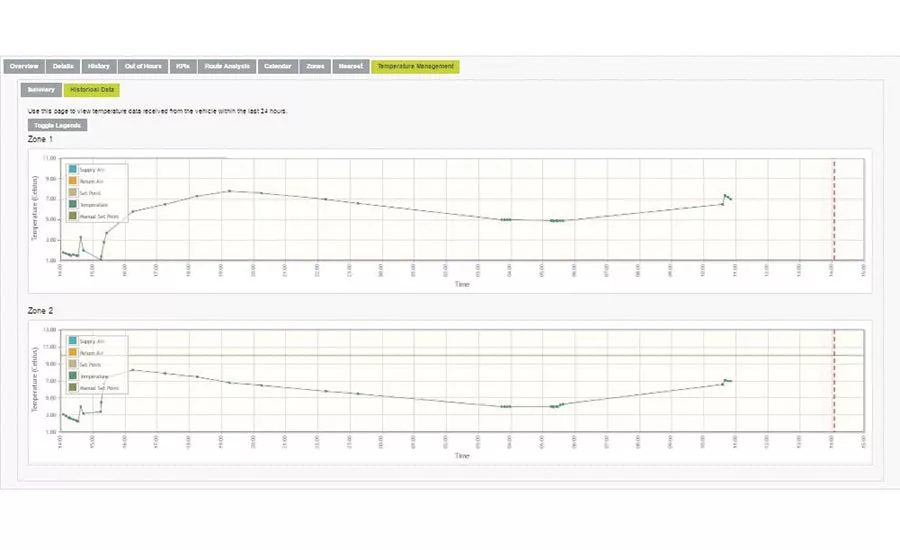The width and height of the screenshot is (900, 550).
Task: Click the Temperature Management tab
Action: coord(415,66)
